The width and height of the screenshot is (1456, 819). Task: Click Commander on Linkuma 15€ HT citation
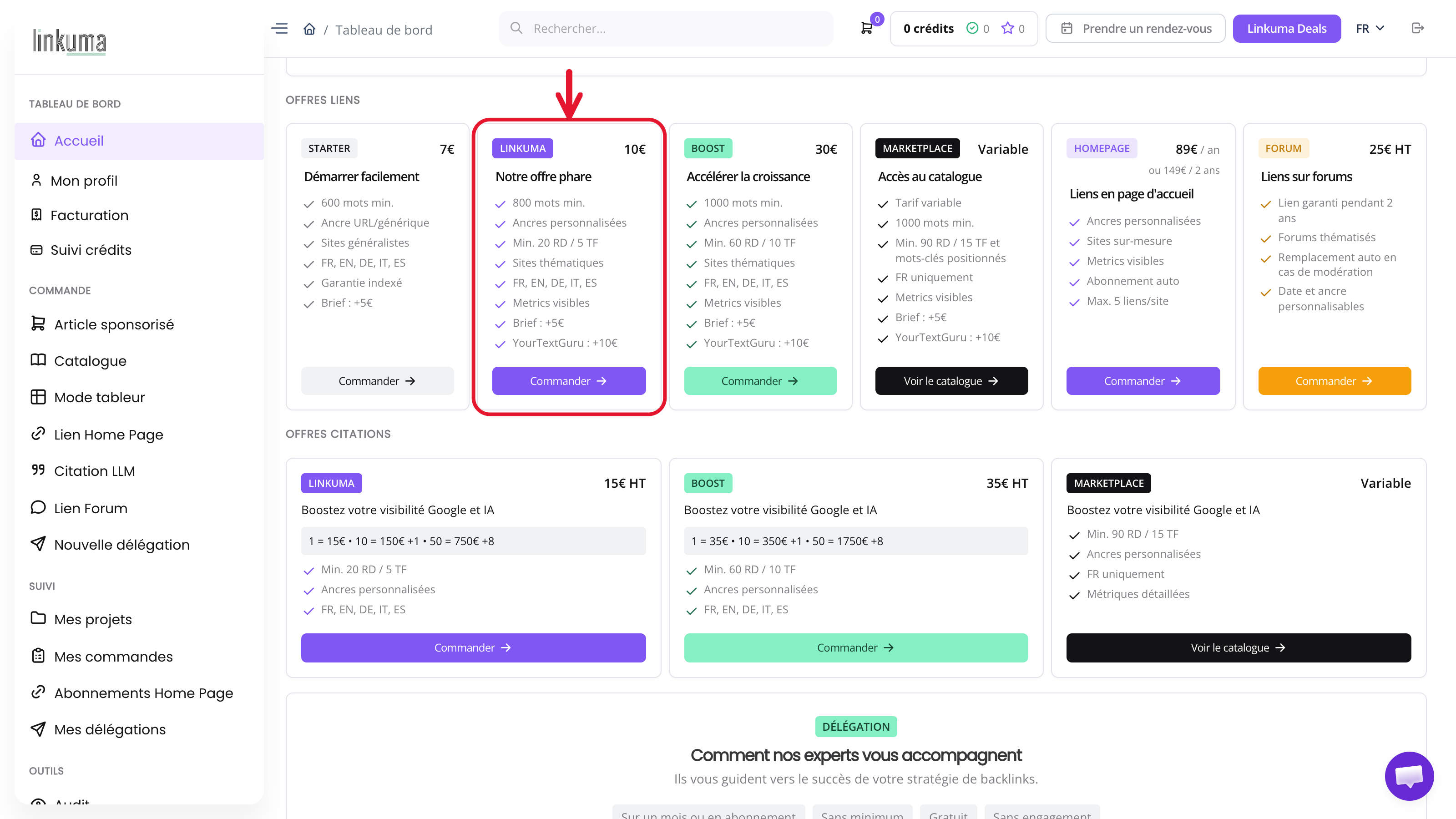474,648
